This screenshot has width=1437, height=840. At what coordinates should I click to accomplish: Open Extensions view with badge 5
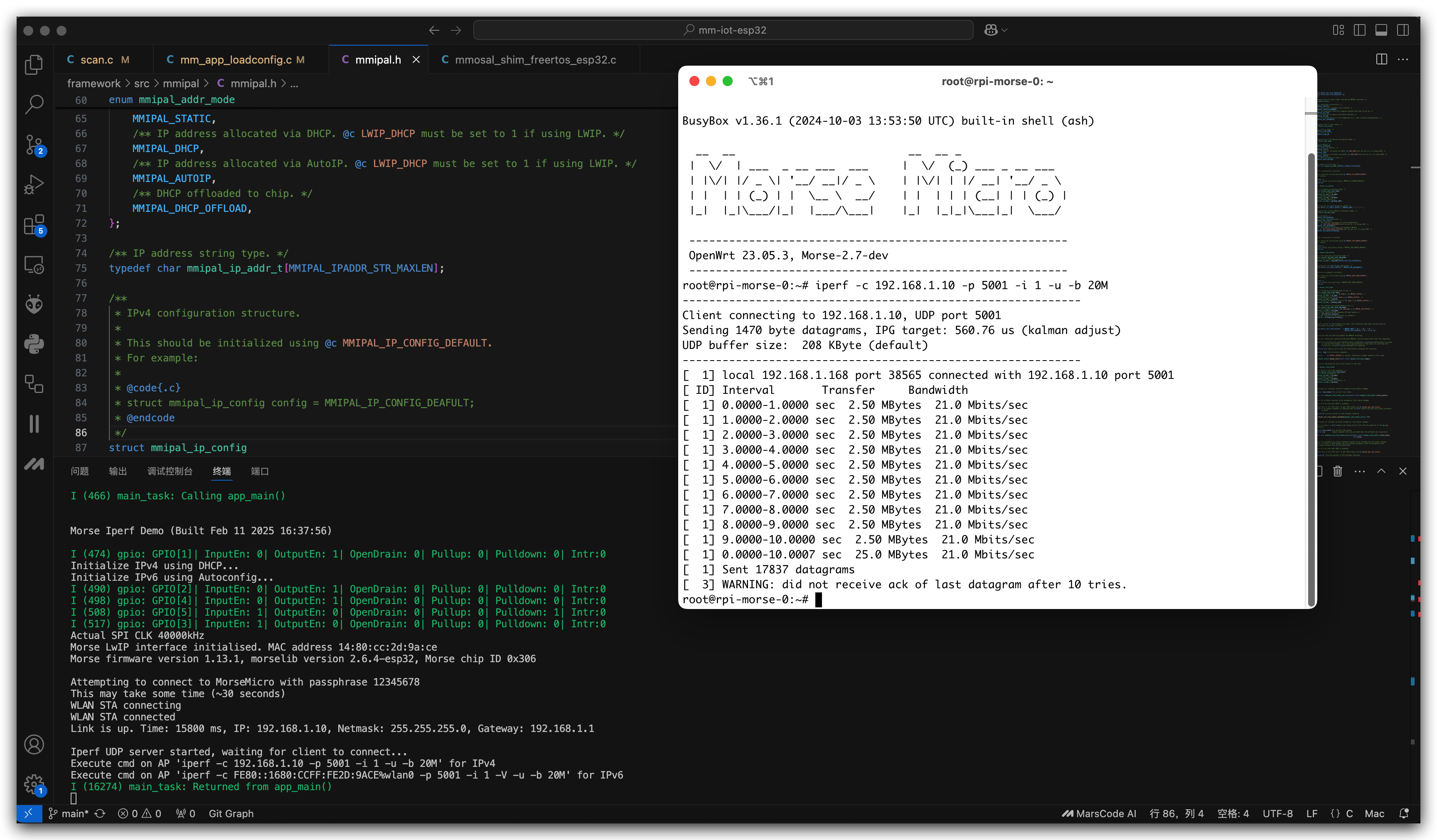[x=34, y=224]
